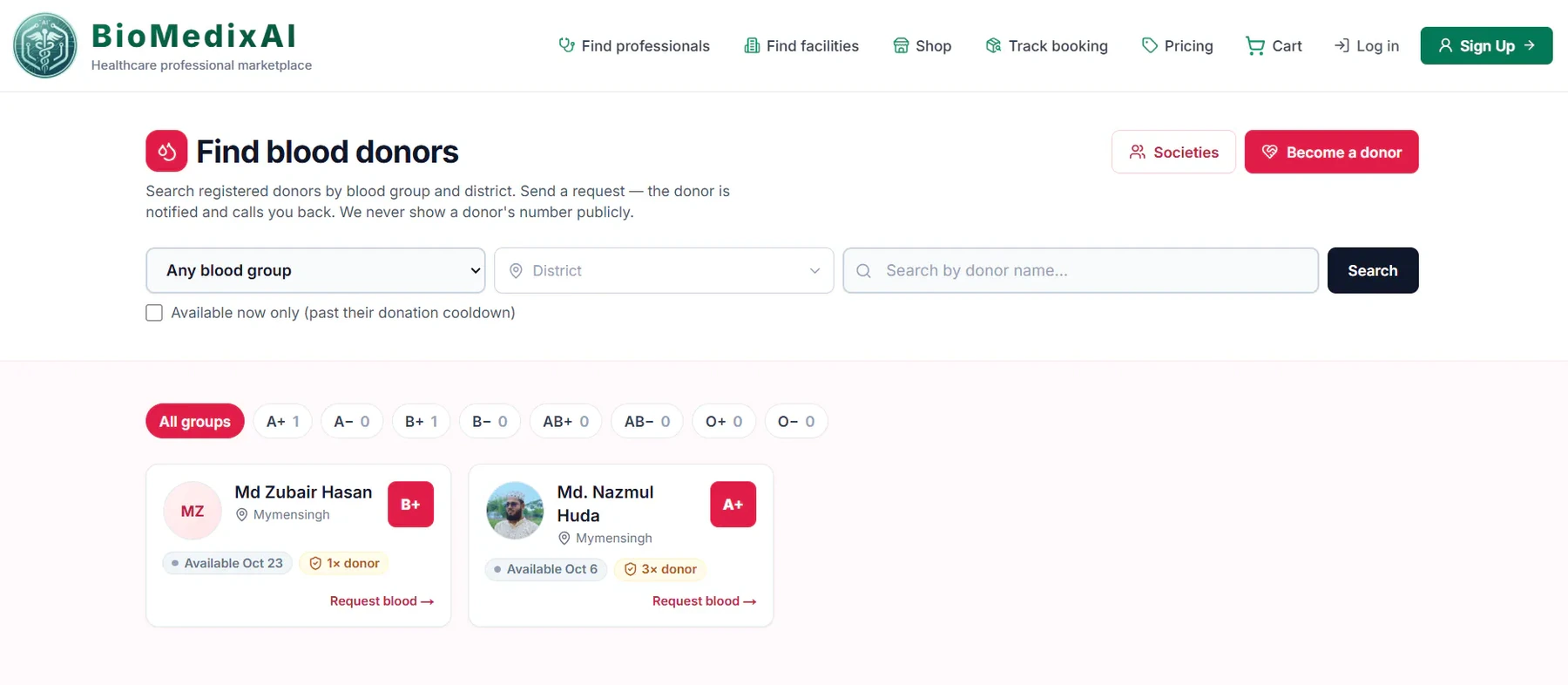Click the dark Search button
Image resolution: width=1568 pixels, height=685 pixels.
[1373, 270]
